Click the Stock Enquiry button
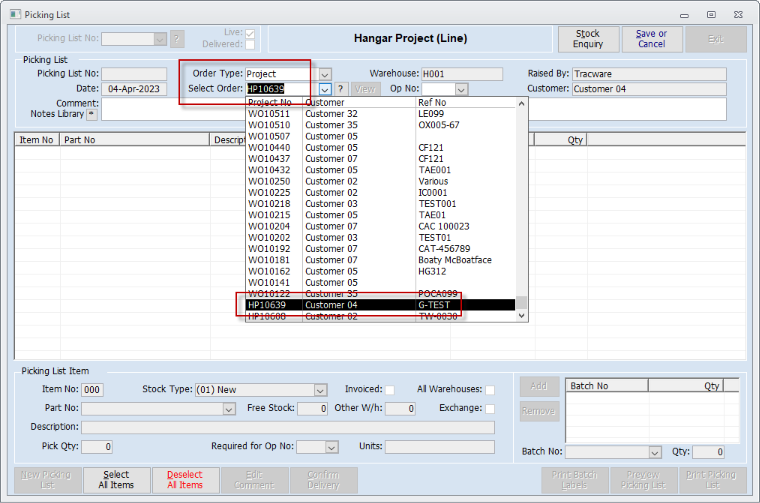 tap(588, 39)
